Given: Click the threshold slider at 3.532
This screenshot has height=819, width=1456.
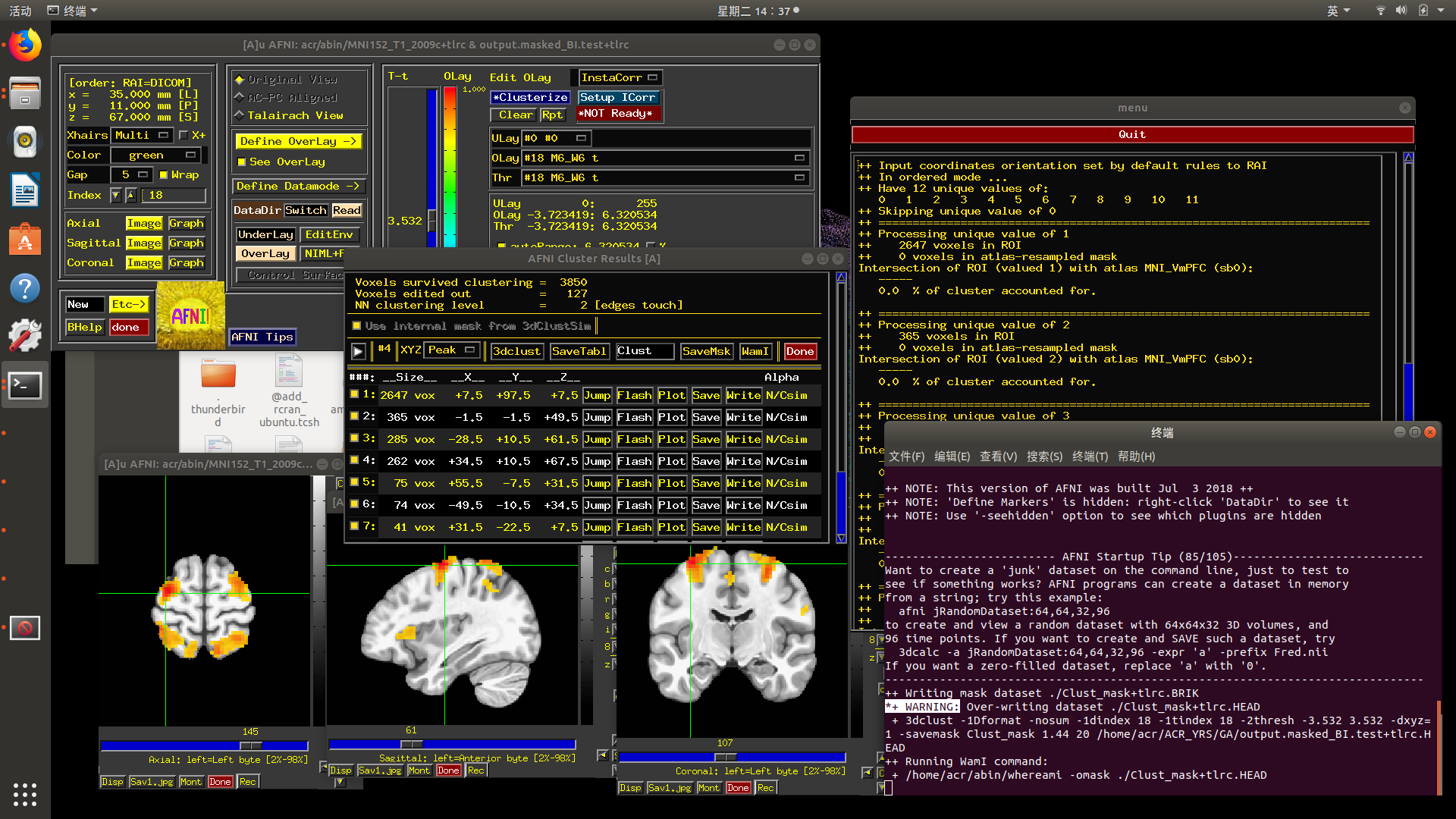Looking at the screenshot, I should coord(432,221).
